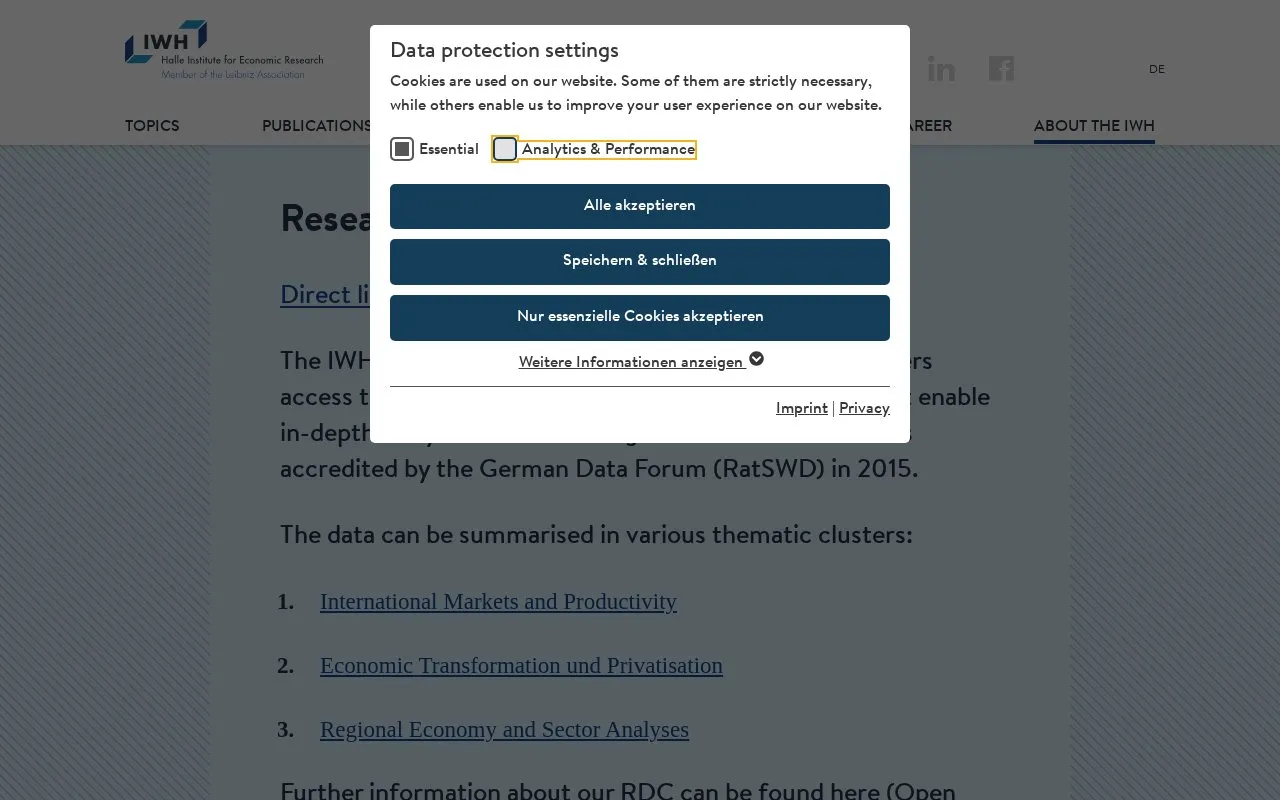Open the Facebook icon in header
1280x800 pixels.
1001,68
